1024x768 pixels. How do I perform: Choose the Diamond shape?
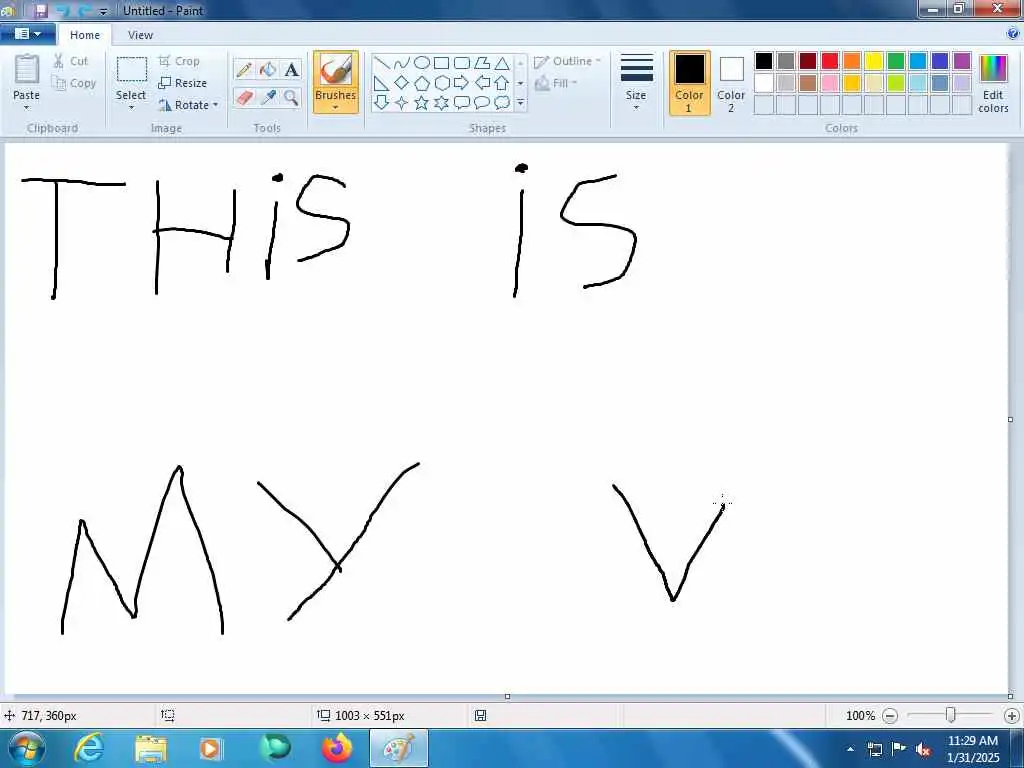pos(402,83)
